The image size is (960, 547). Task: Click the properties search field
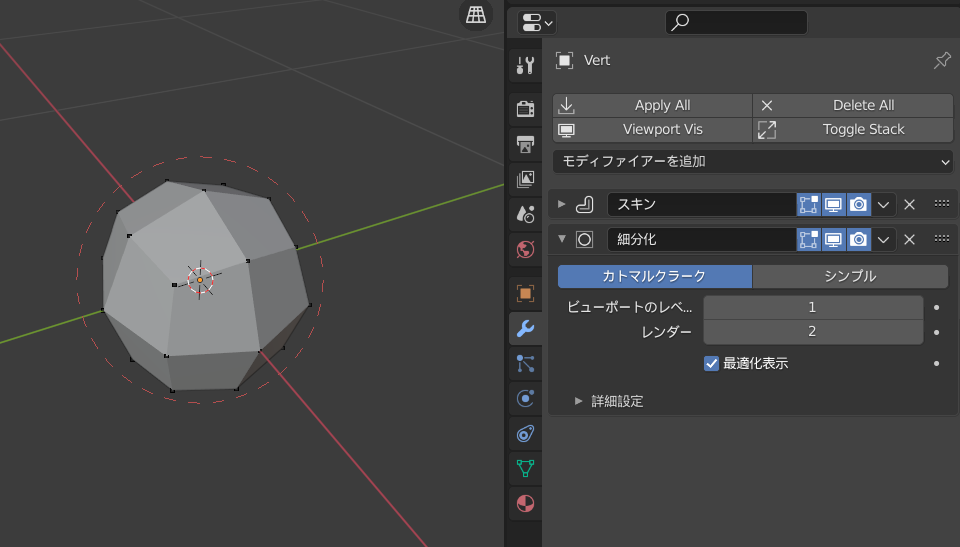click(x=736, y=23)
